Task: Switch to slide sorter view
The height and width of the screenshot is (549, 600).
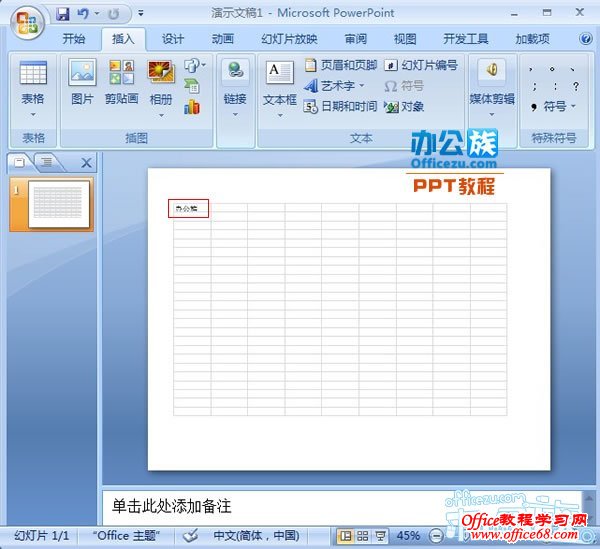Action: tap(362, 536)
